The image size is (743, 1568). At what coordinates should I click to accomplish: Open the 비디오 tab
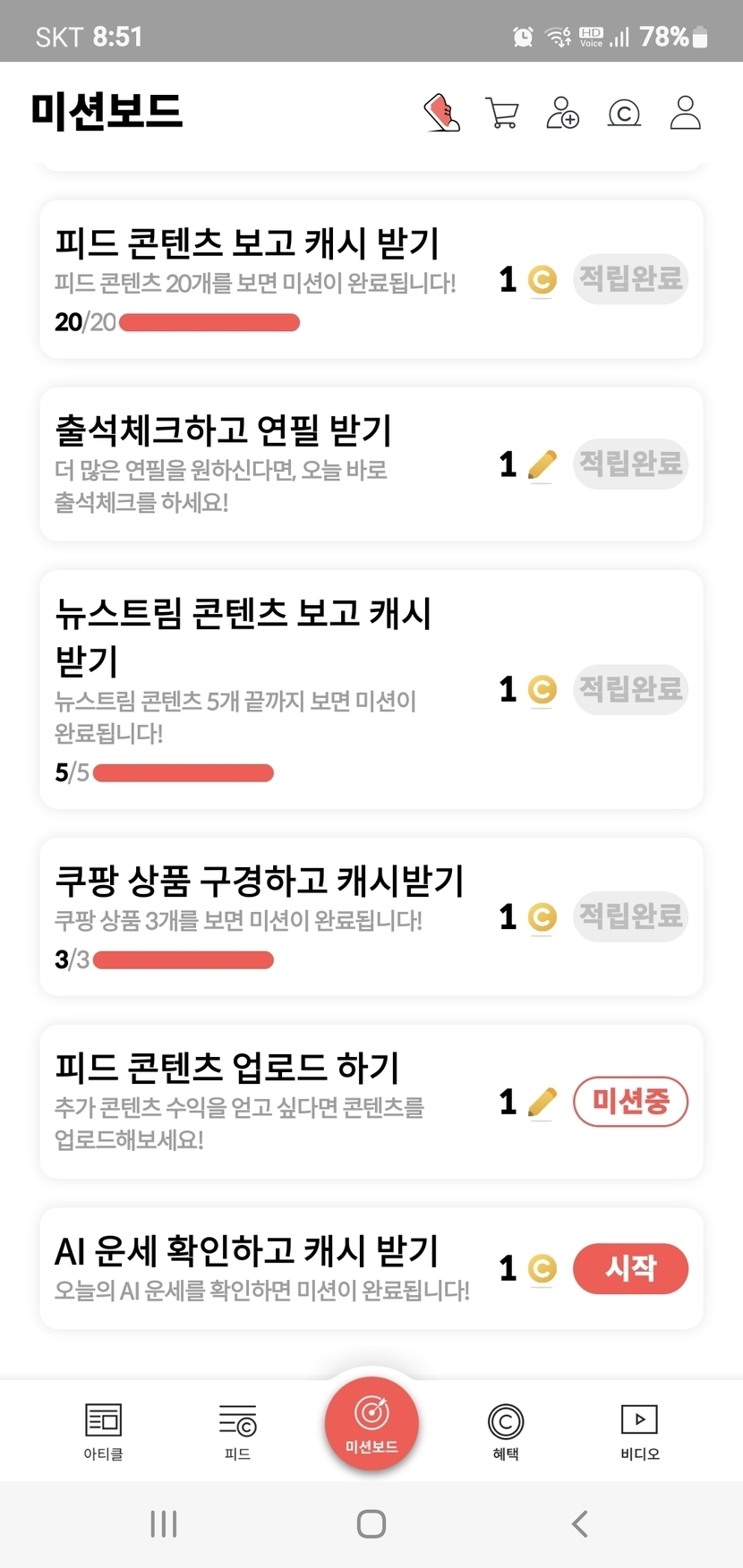[639, 1430]
